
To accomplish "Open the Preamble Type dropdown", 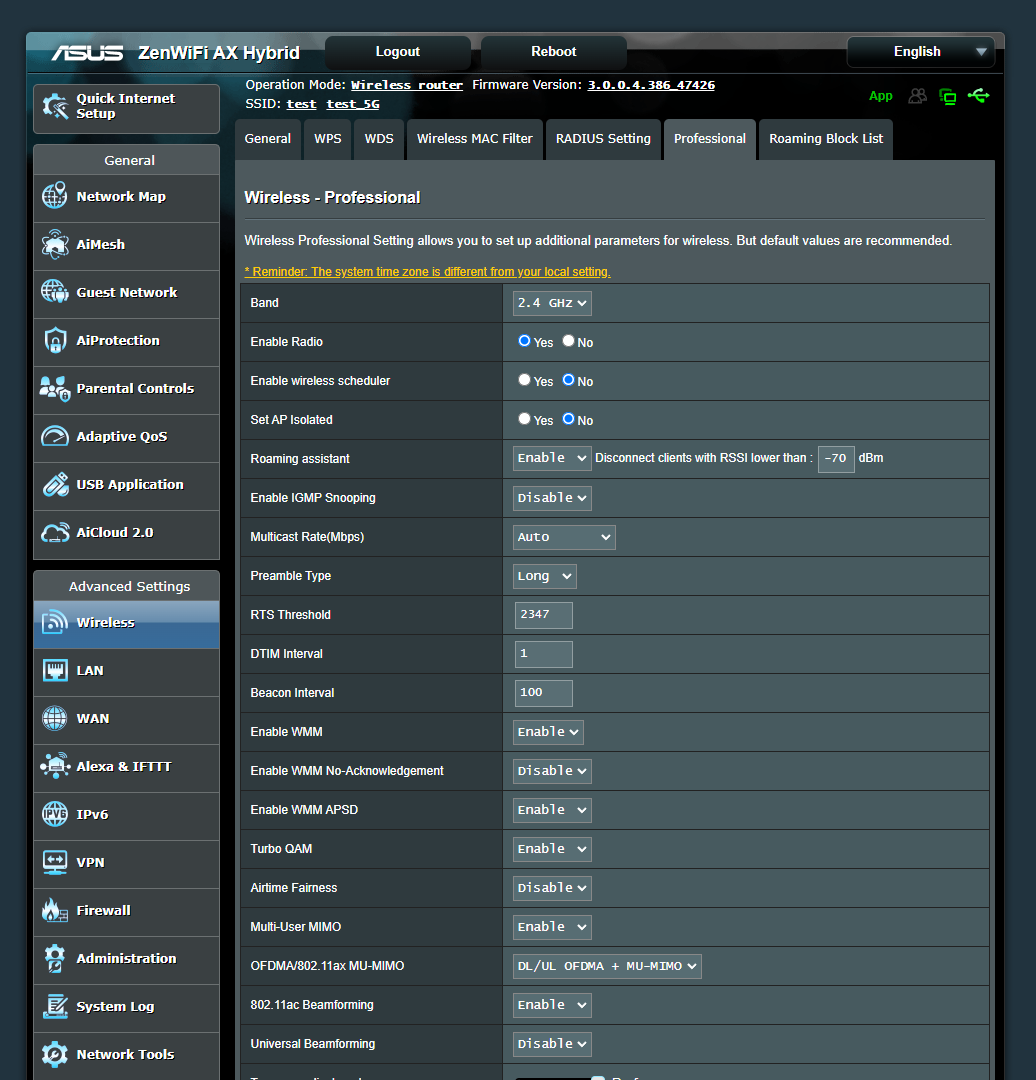I will click(544, 576).
